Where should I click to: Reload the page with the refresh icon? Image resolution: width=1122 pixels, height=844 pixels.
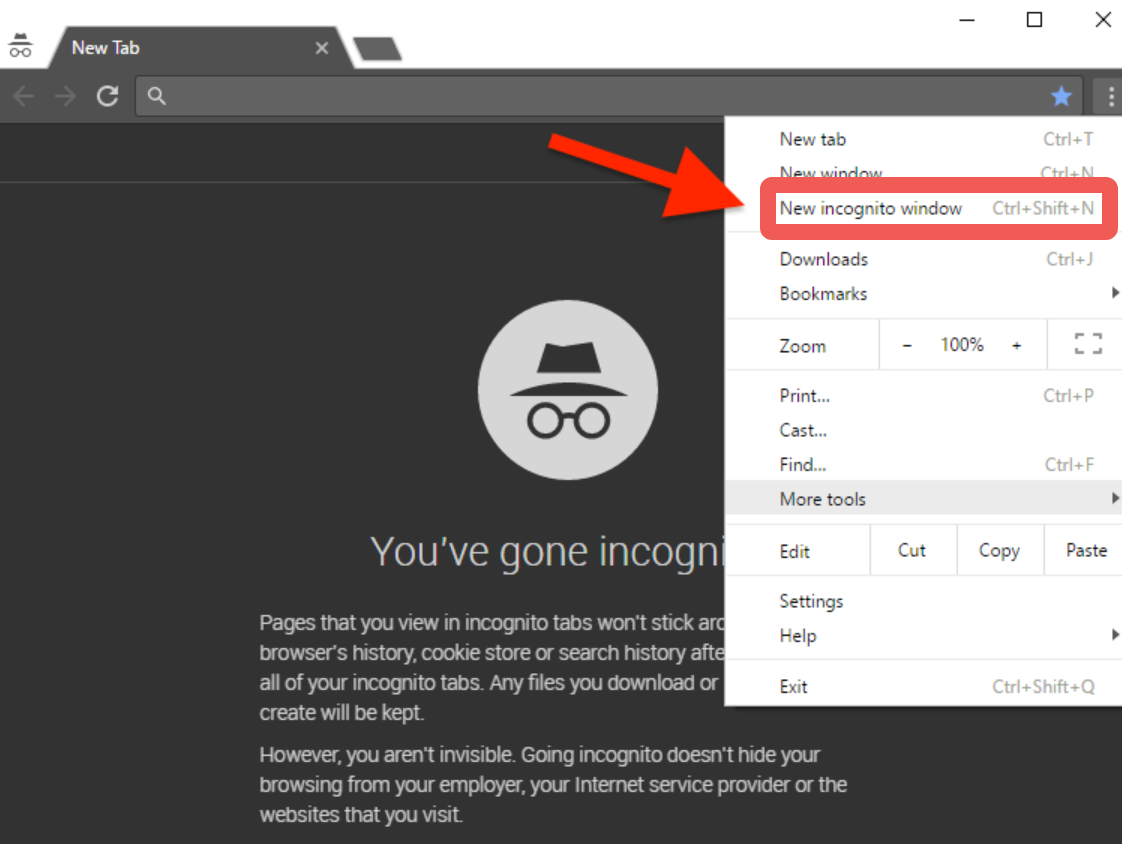tap(107, 96)
